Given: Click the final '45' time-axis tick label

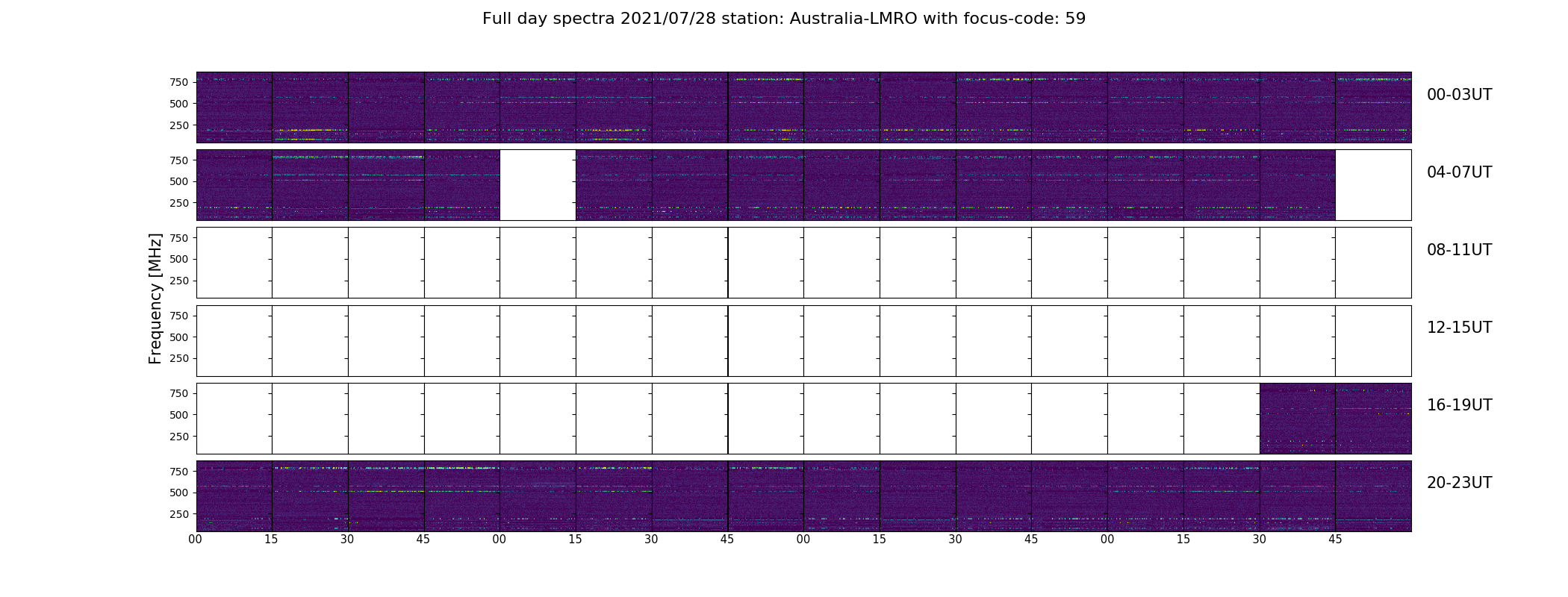Looking at the screenshot, I should click(1335, 540).
